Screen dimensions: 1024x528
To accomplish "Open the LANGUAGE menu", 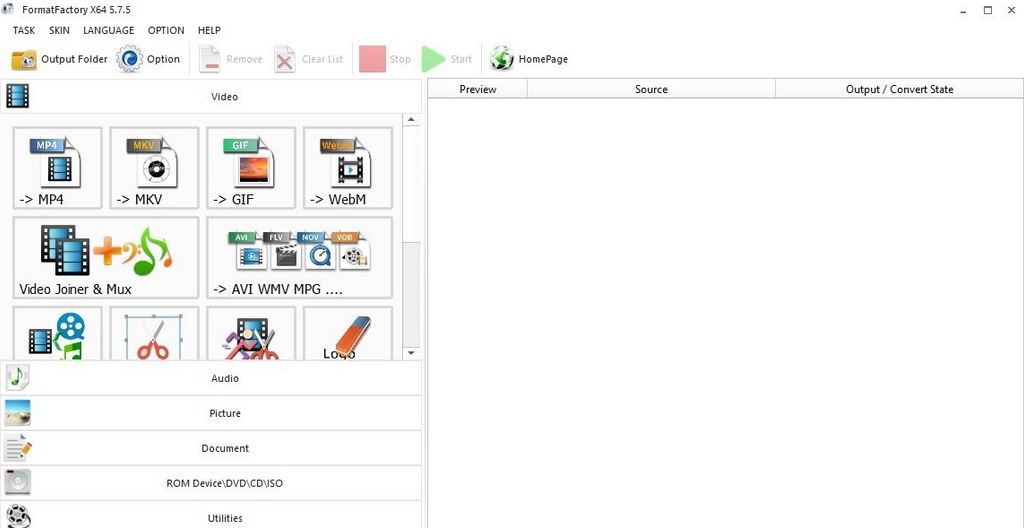I will pyautogui.click(x=108, y=30).
